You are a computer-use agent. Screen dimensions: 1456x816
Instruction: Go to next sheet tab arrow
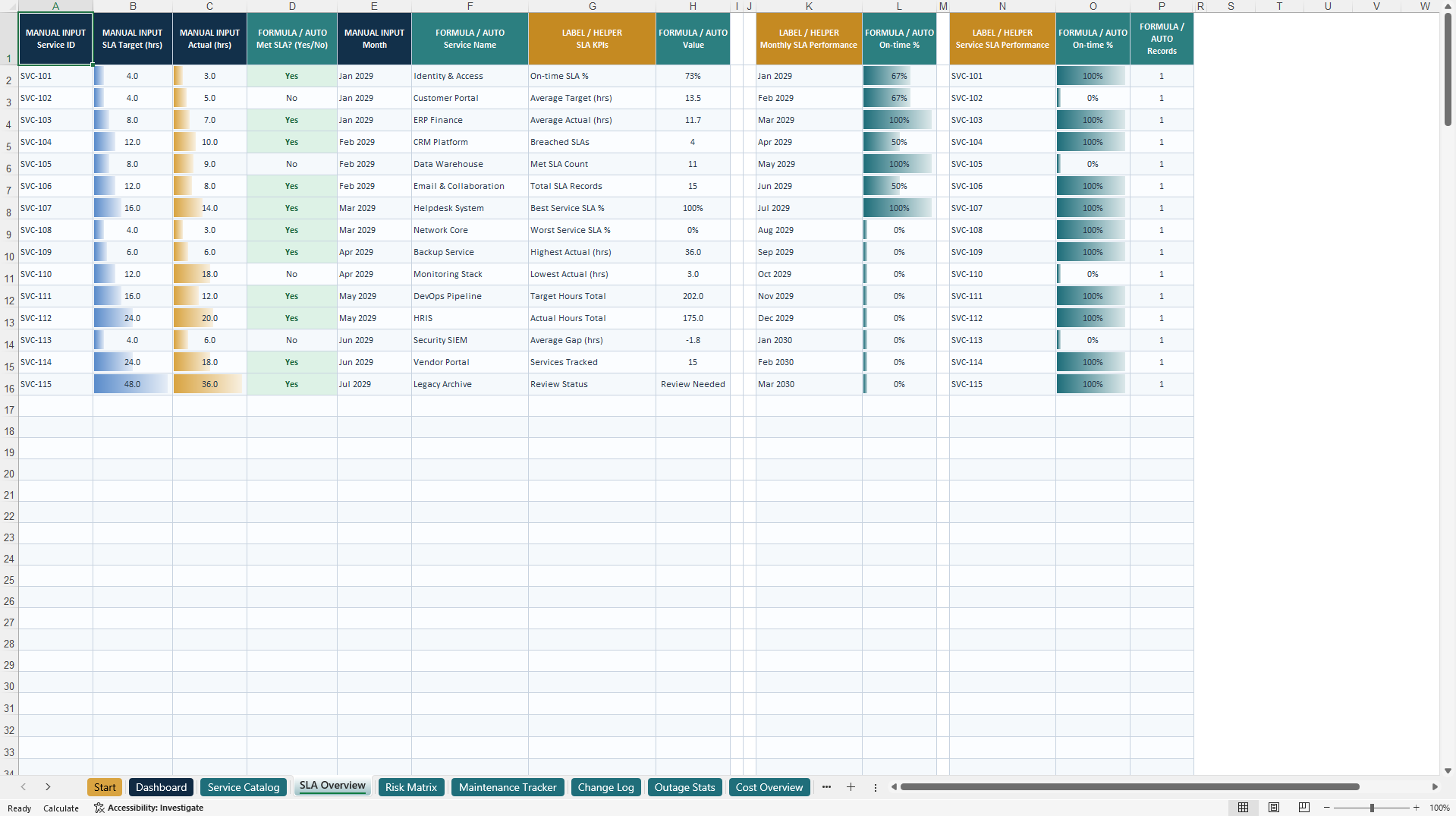[x=48, y=787]
